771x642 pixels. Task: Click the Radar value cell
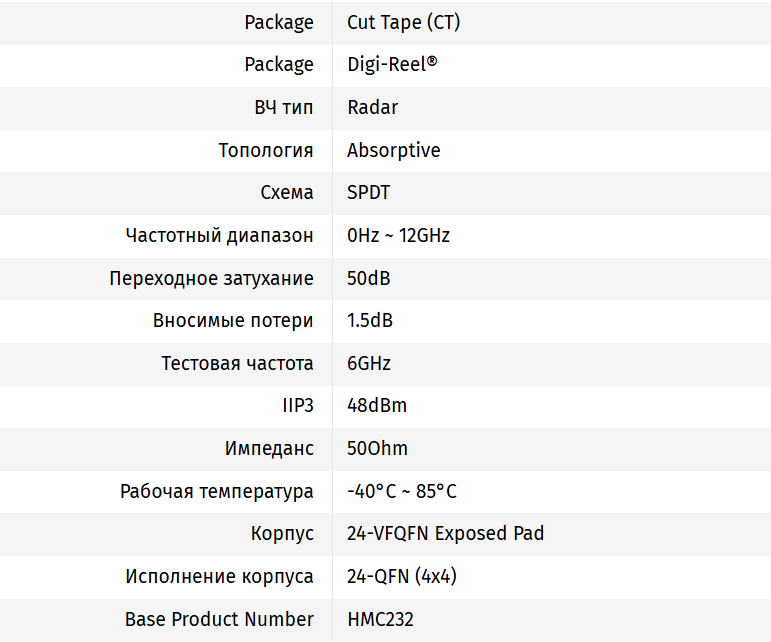click(x=372, y=107)
